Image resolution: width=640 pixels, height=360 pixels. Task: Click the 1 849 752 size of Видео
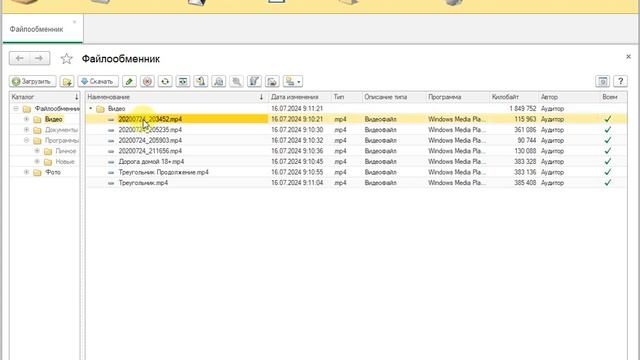click(x=523, y=109)
